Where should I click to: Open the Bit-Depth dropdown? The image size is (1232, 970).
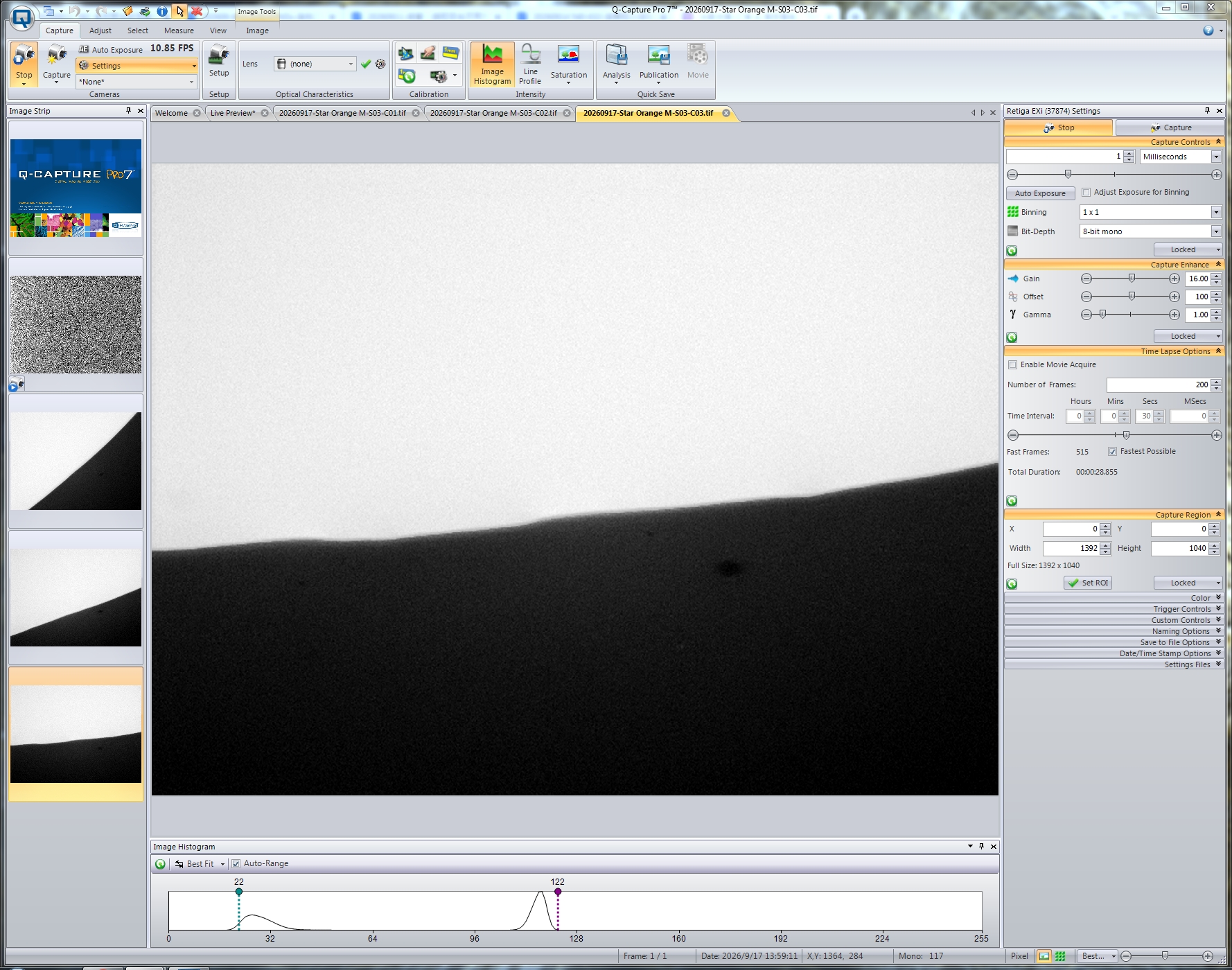(1216, 231)
